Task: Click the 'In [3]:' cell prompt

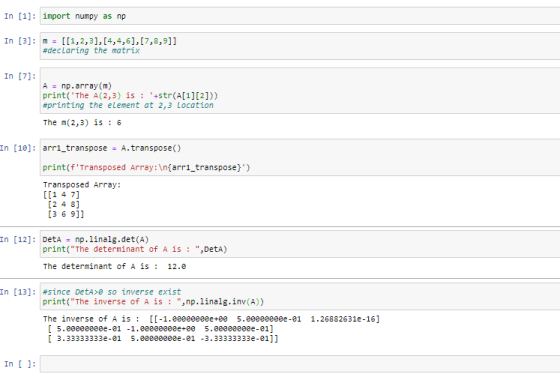Action: tap(20, 41)
